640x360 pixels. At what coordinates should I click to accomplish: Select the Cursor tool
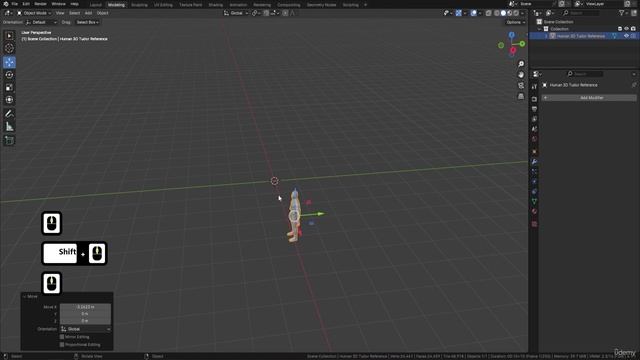pos(9,48)
